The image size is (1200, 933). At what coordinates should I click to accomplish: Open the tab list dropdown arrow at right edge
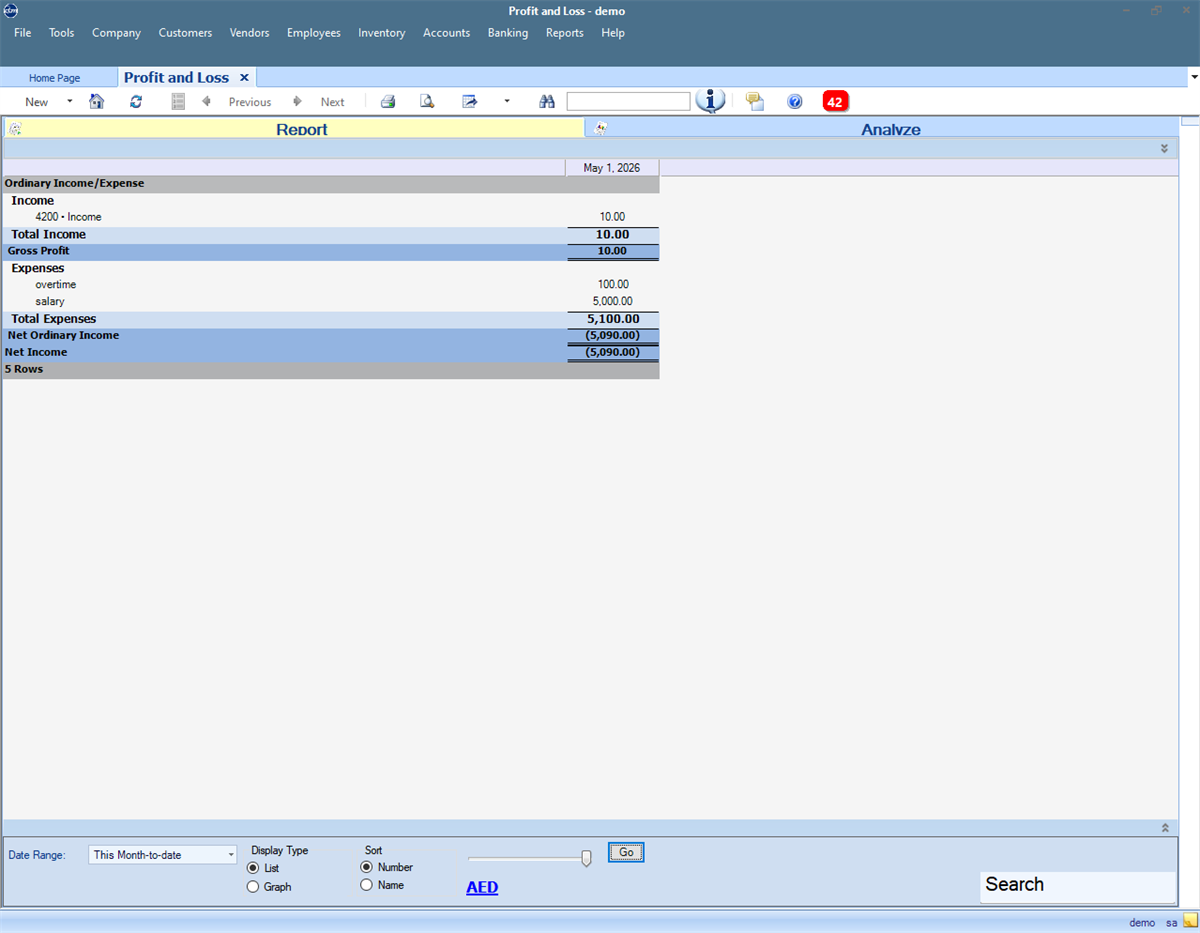[x=1194, y=77]
